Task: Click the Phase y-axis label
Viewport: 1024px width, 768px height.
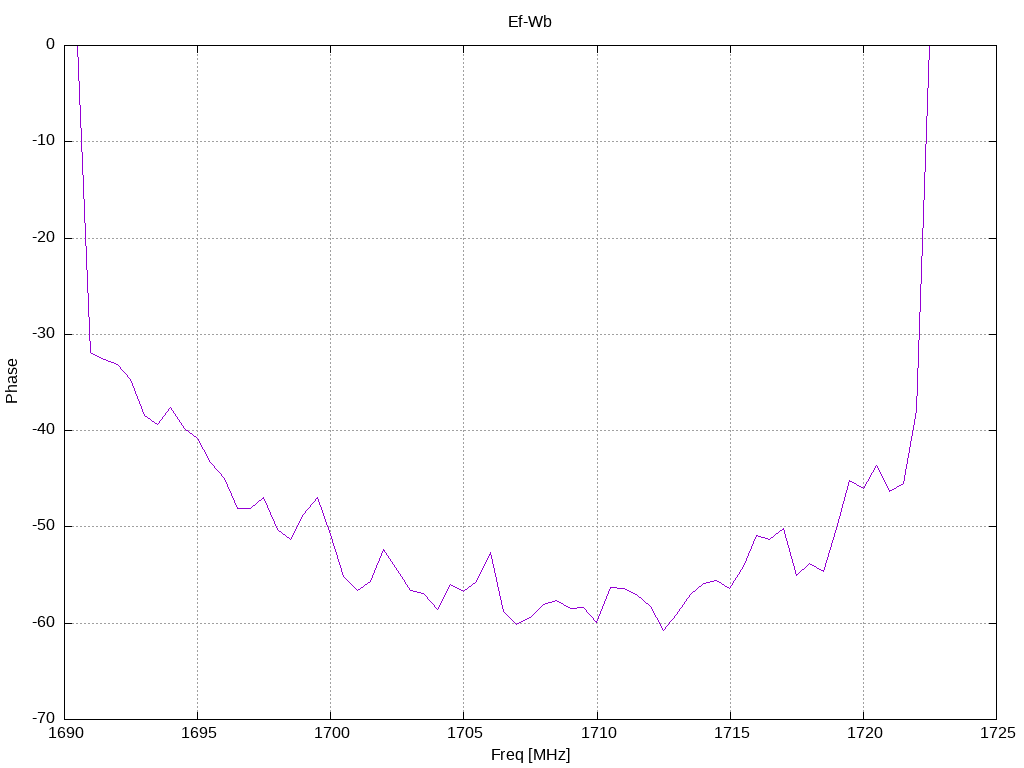Action: pos(12,381)
